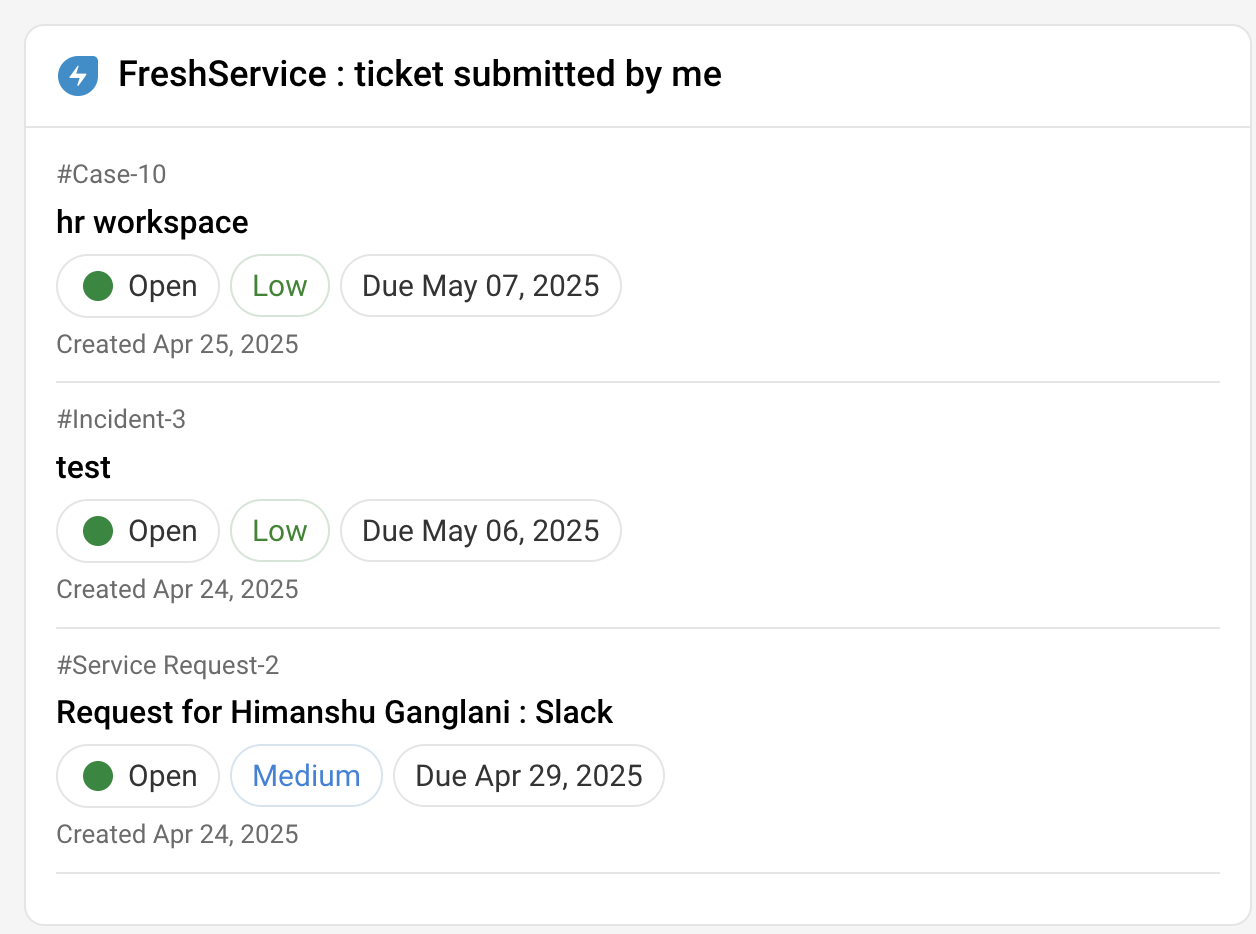This screenshot has height=934, width=1256.
Task: Open the 'test' incident ticket
Action: tap(84, 467)
